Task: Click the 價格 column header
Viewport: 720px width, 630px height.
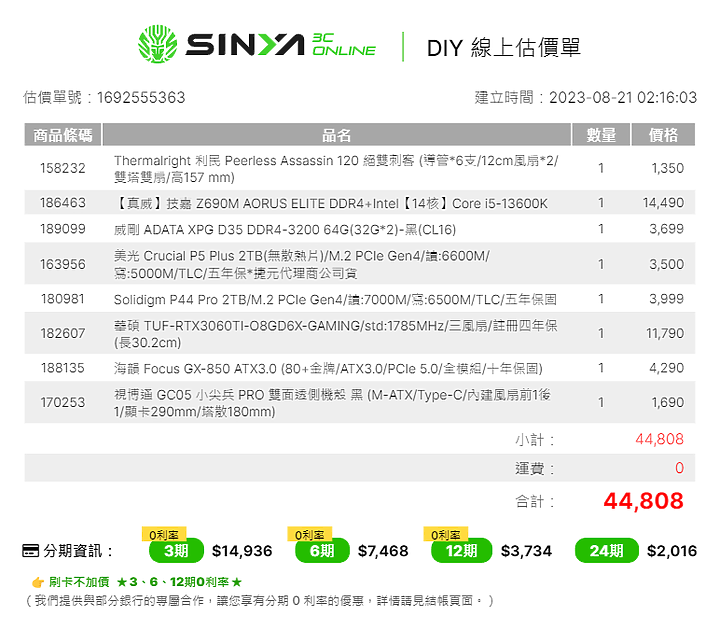Action: (663, 135)
